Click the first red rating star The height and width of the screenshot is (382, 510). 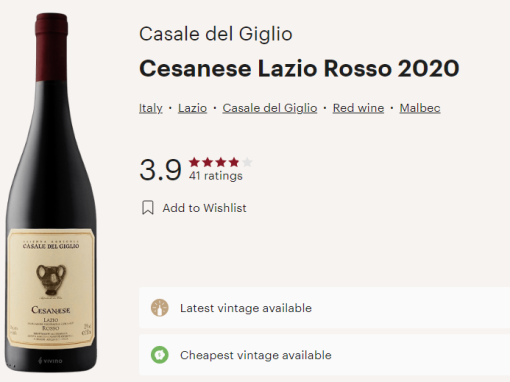coord(194,162)
